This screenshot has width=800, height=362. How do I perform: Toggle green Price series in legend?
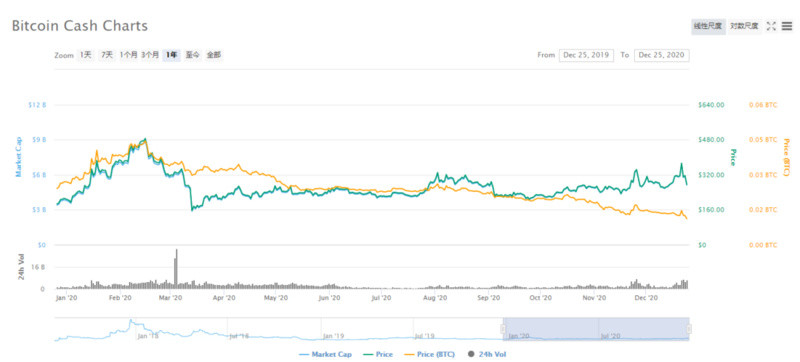pyautogui.click(x=378, y=354)
